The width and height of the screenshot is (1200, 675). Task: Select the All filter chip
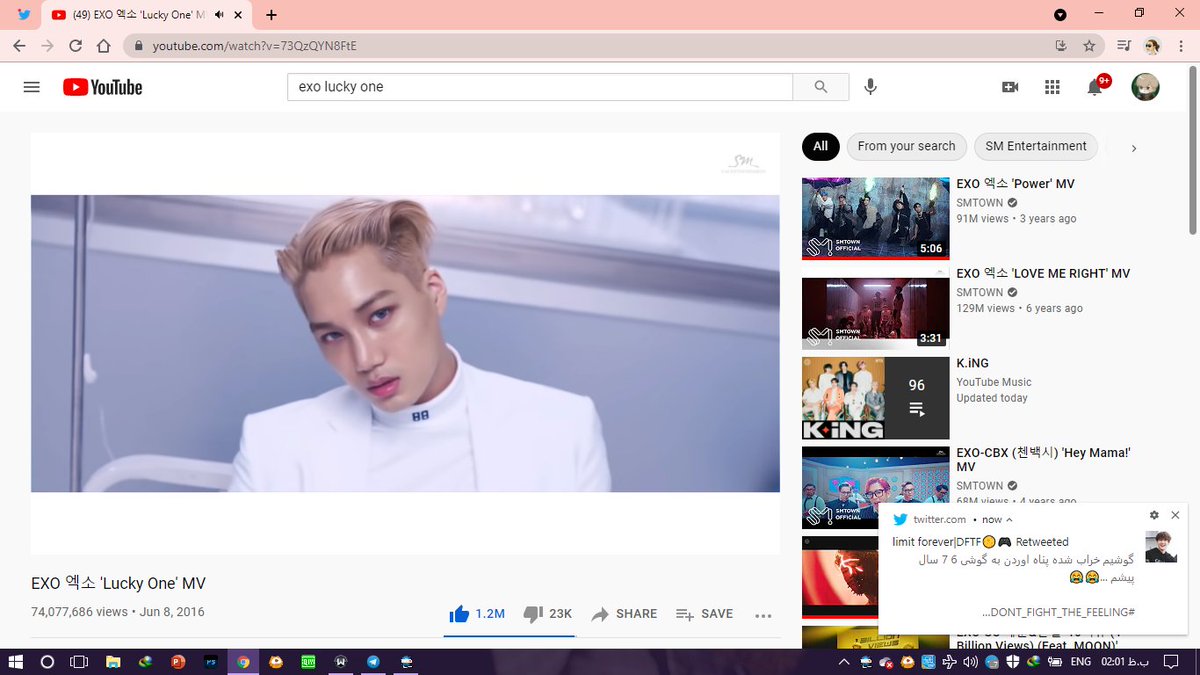click(820, 146)
